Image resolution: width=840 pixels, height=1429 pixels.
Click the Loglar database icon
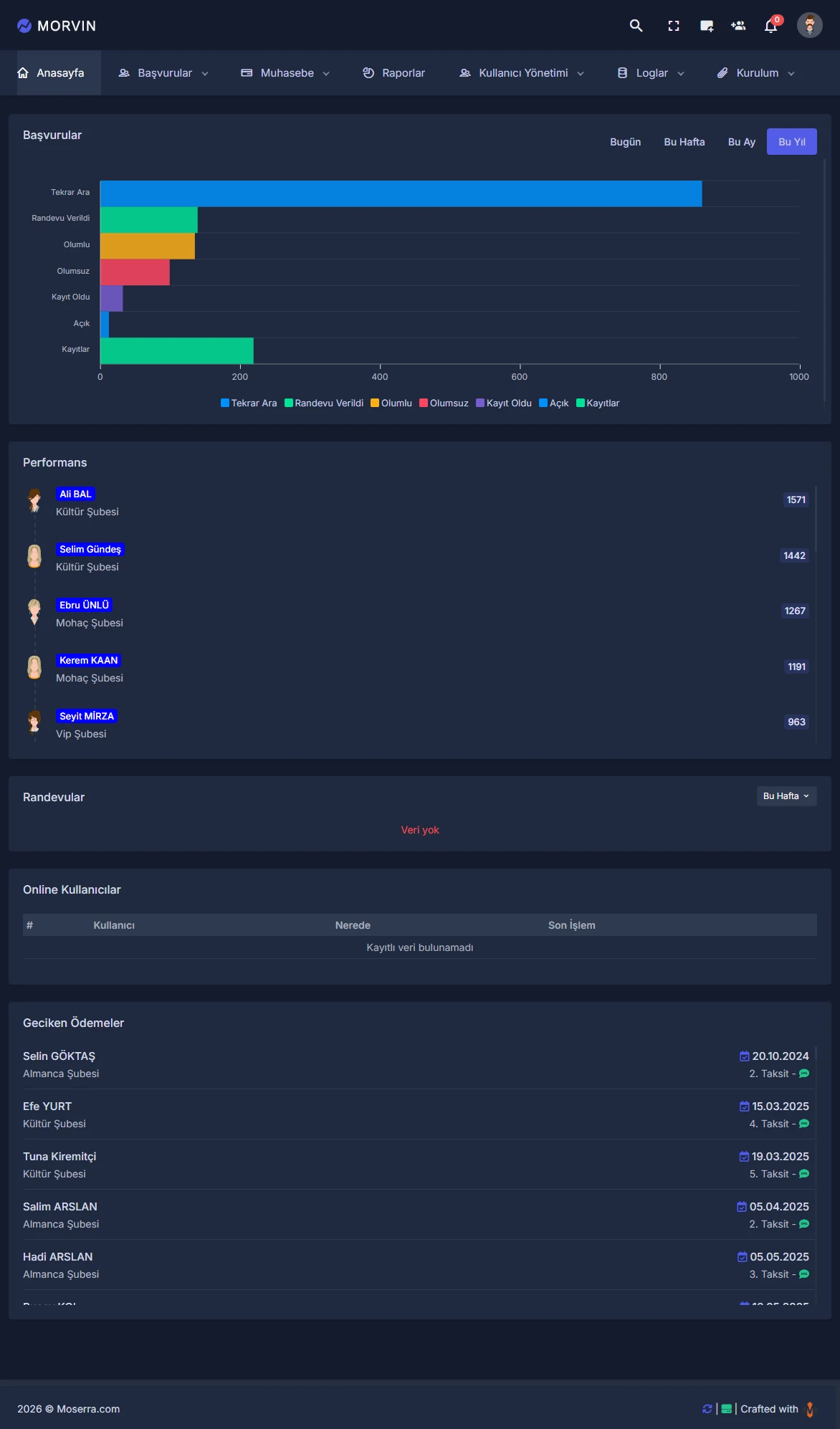click(x=622, y=73)
